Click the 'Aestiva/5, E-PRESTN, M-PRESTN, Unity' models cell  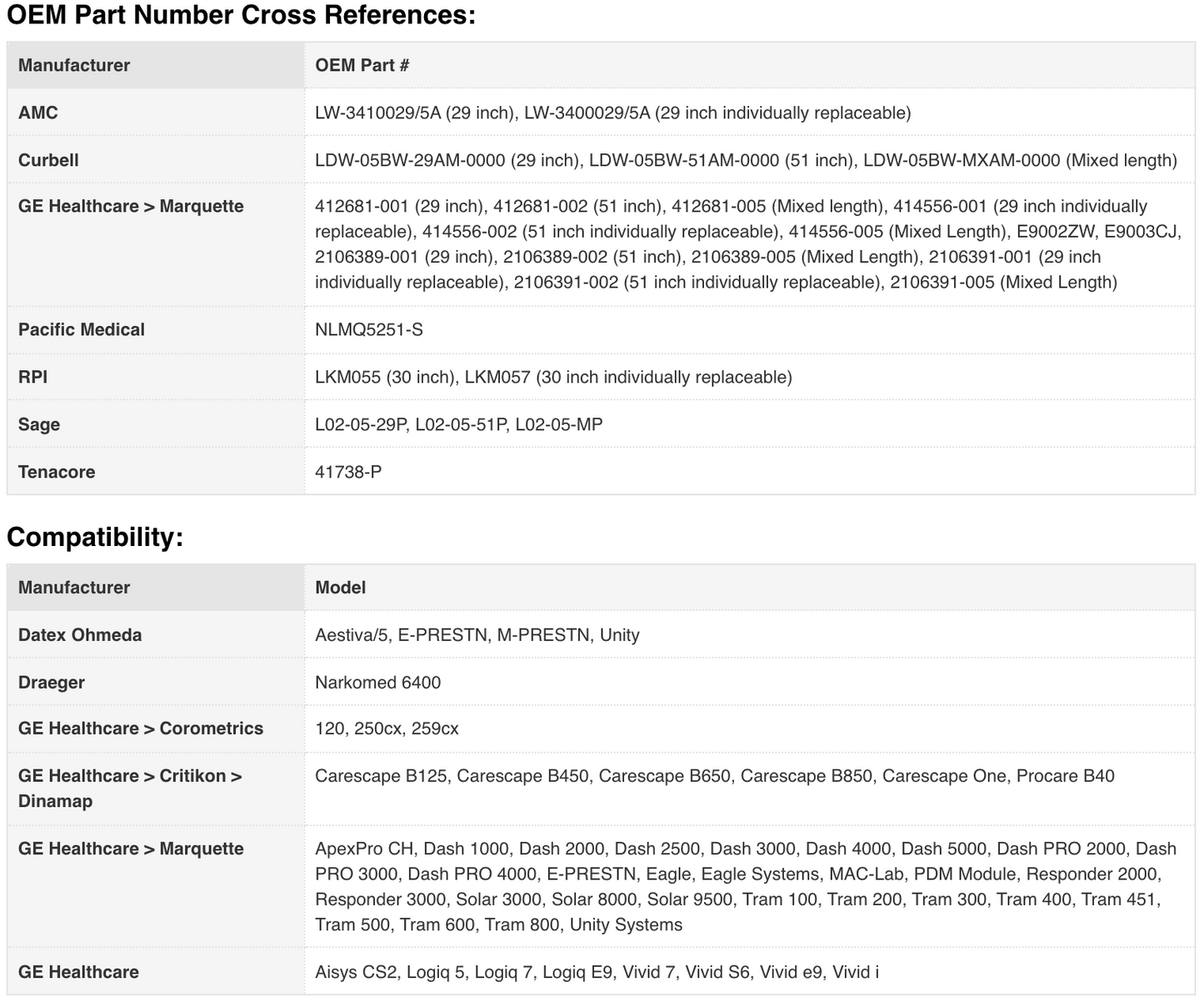tap(749, 634)
